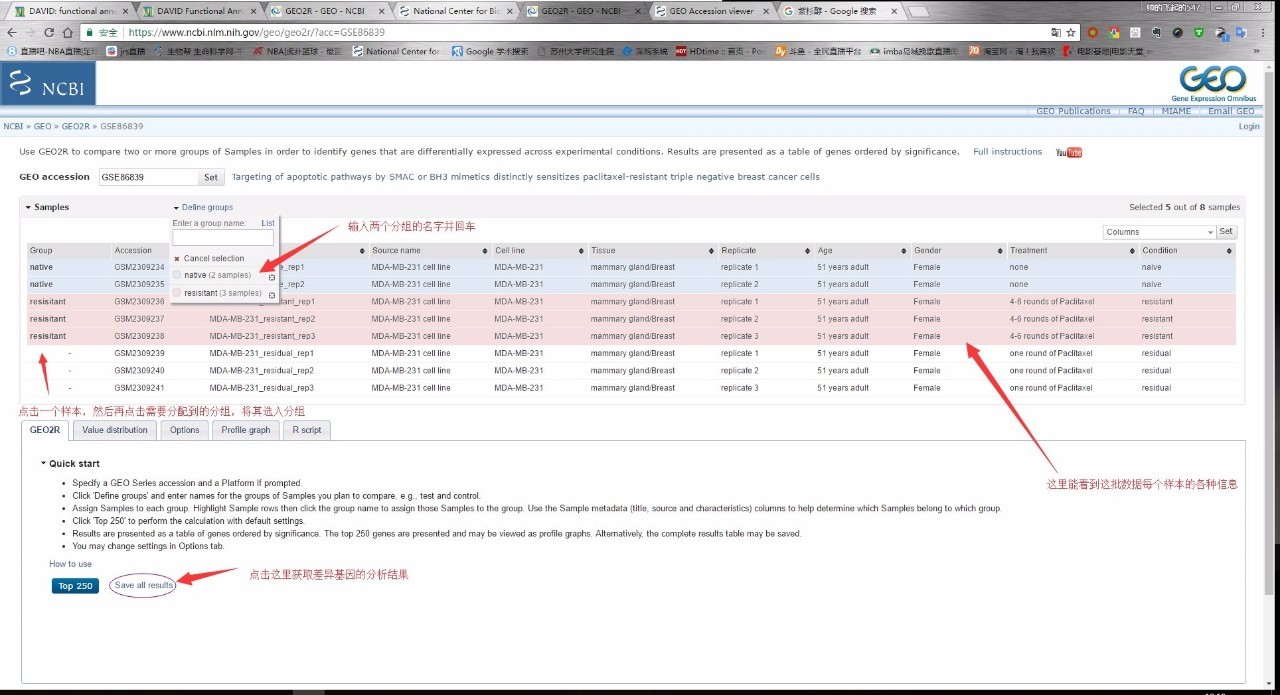Image resolution: width=1280 pixels, height=695 pixels.
Task: Open the Email GEO link
Action: coord(1231,111)
